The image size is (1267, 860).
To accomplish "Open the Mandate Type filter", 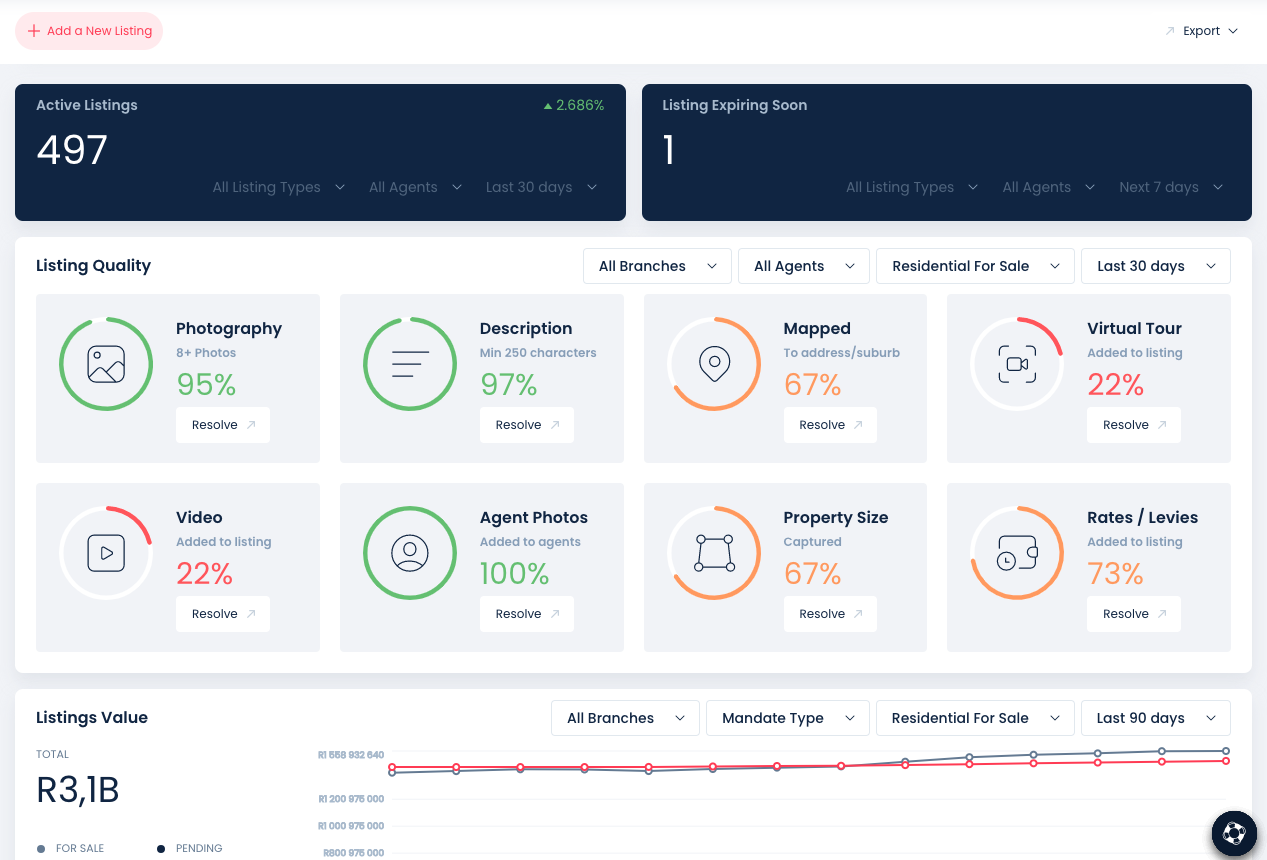I will pos(787,717).
